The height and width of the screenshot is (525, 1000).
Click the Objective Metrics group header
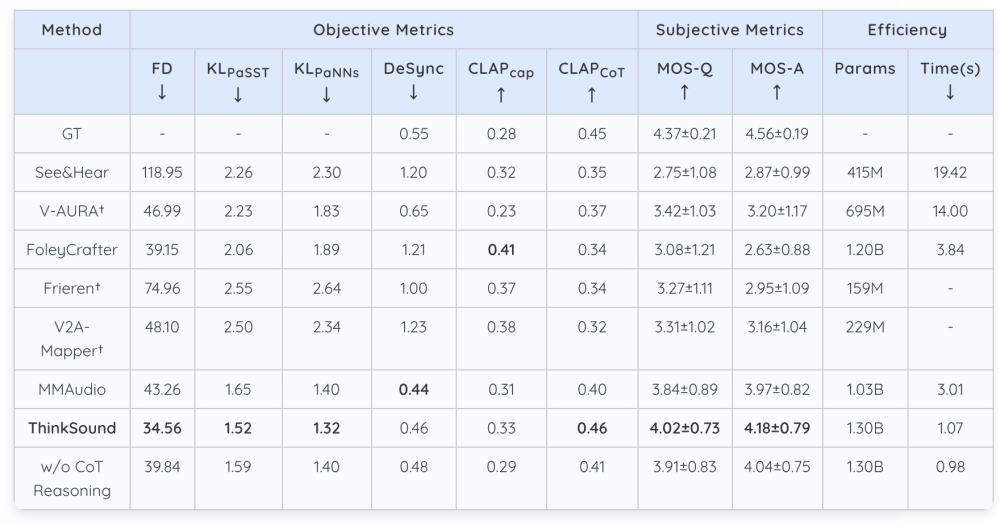click(x=383, y=30)
